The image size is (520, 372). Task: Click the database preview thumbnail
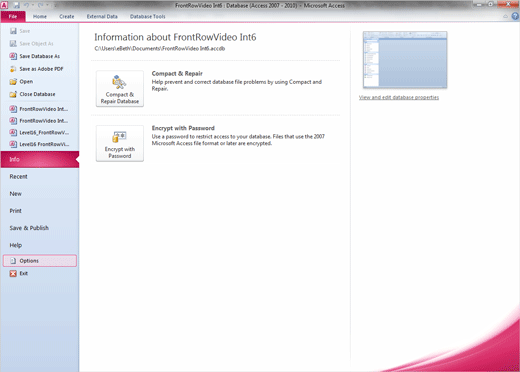(x=405, y=60)
